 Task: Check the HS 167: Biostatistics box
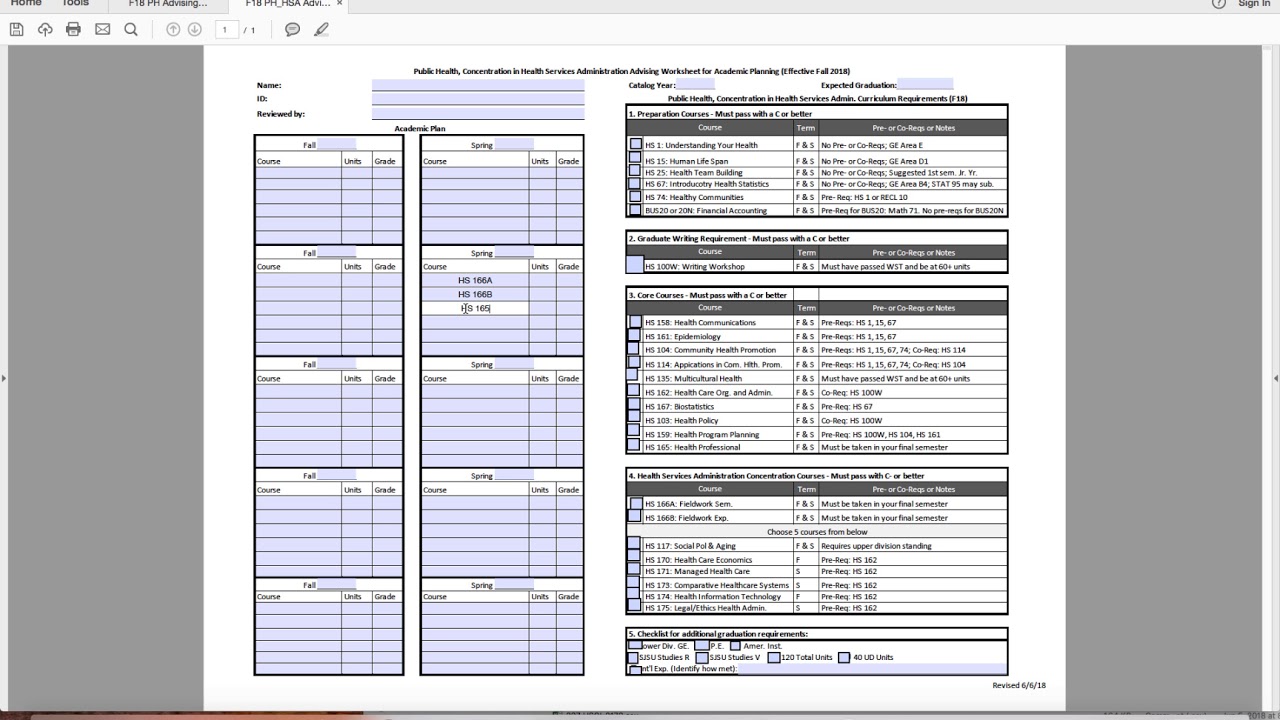click(634, 405)
